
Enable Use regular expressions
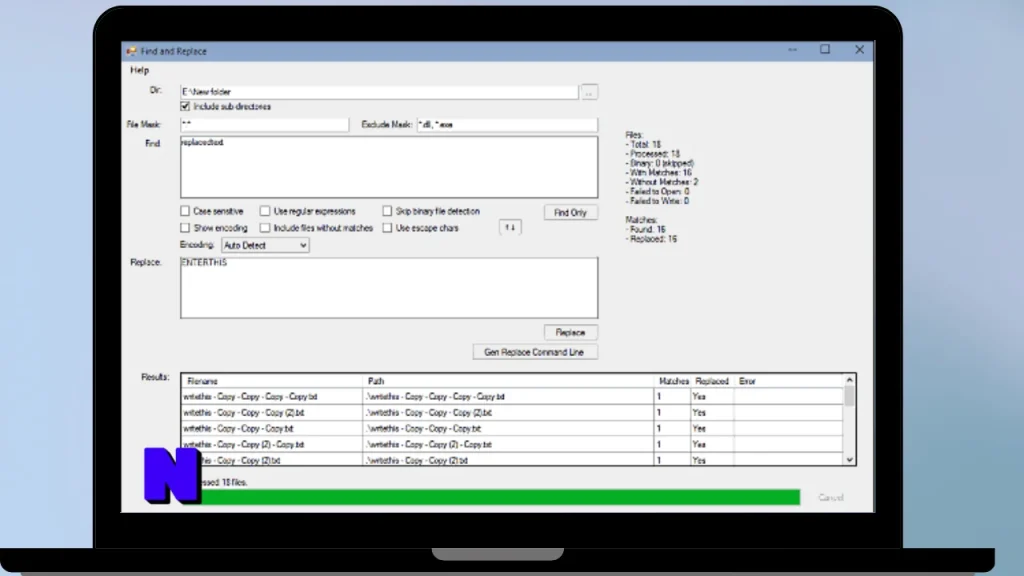[265, 211]
